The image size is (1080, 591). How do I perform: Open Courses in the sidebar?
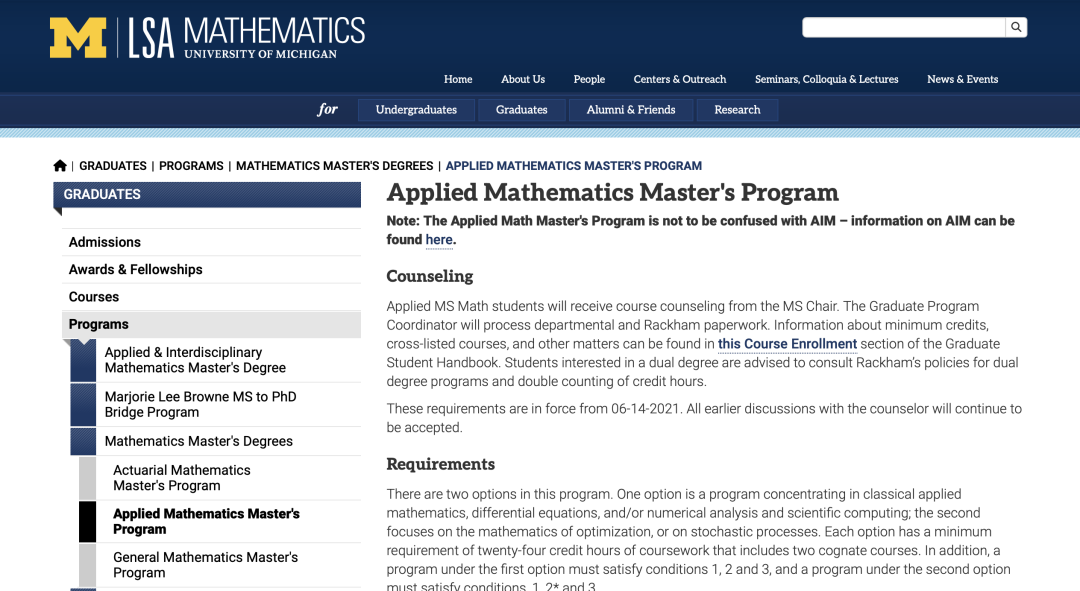(211, 297)
